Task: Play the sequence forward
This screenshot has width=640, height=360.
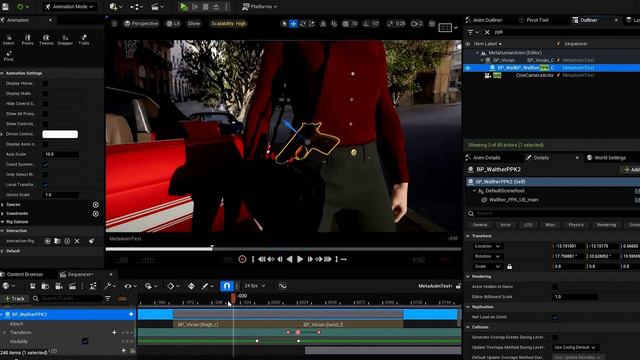Action: pyautogui.click(x=300, y=259)
